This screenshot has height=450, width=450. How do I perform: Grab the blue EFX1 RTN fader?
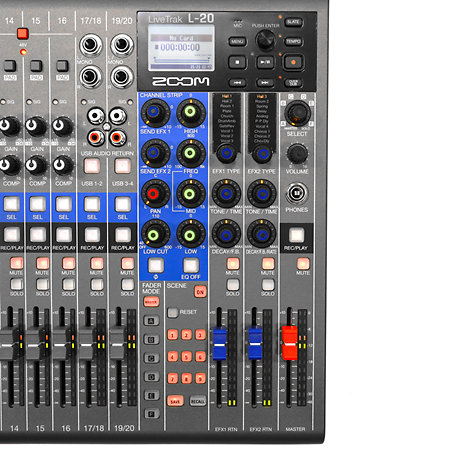(219, 344)
